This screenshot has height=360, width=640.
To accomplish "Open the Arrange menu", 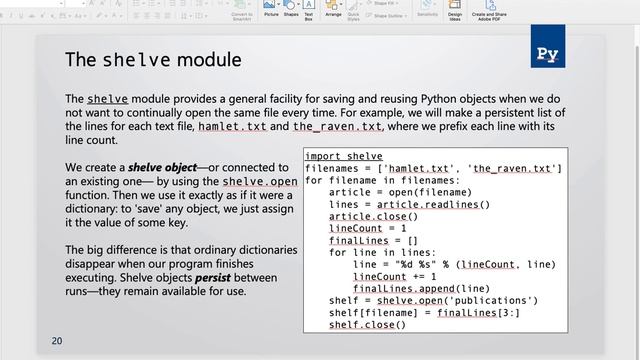I will [x=333, y=8].
